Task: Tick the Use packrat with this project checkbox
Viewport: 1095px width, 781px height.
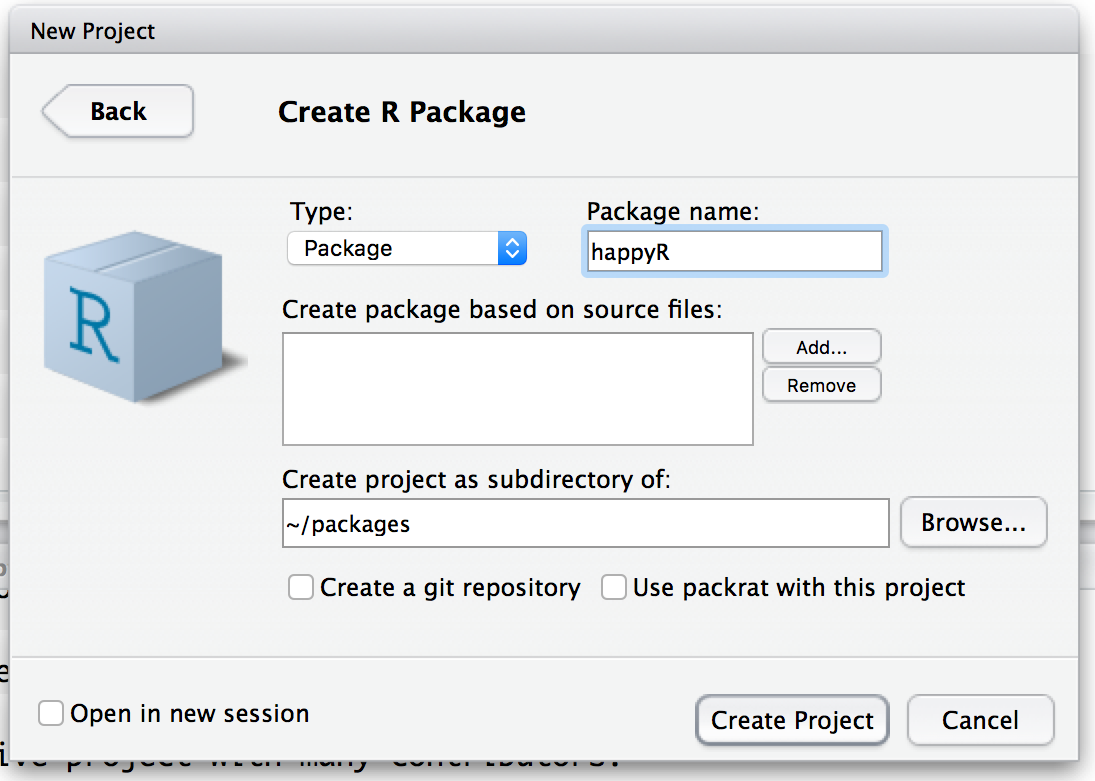Action: point(614,587)
